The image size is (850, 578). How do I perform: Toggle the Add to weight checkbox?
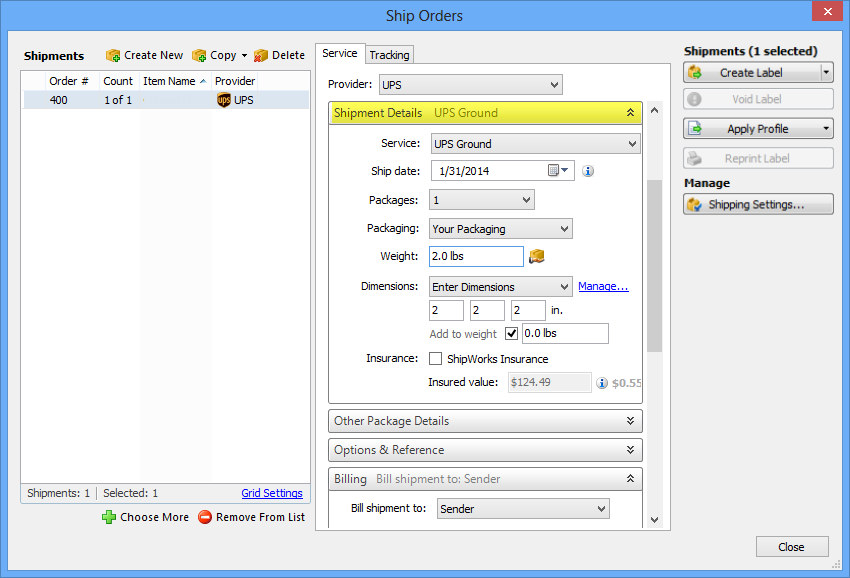coord(511,333)
